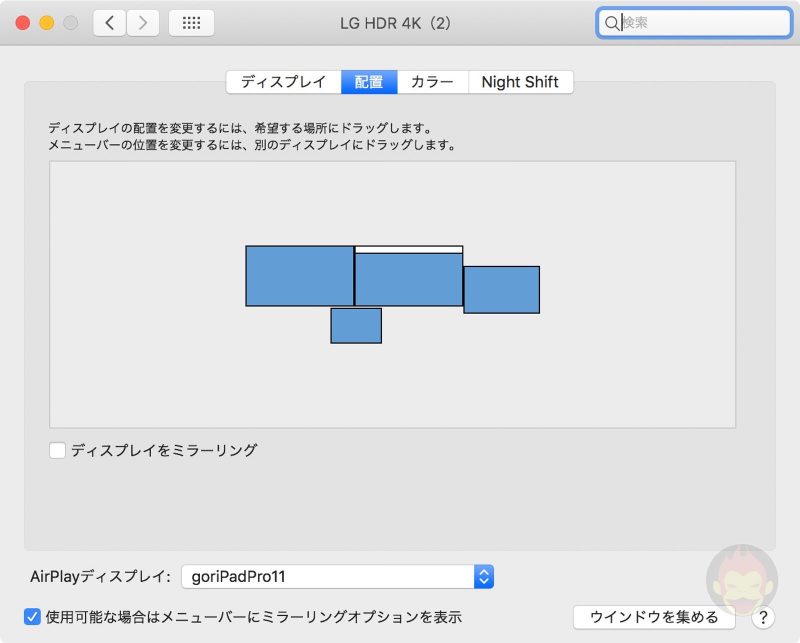The width and height of the screenshot is (800, 643).
Task: Open the Night Shift tab
Action: click(x=520, y=82)
